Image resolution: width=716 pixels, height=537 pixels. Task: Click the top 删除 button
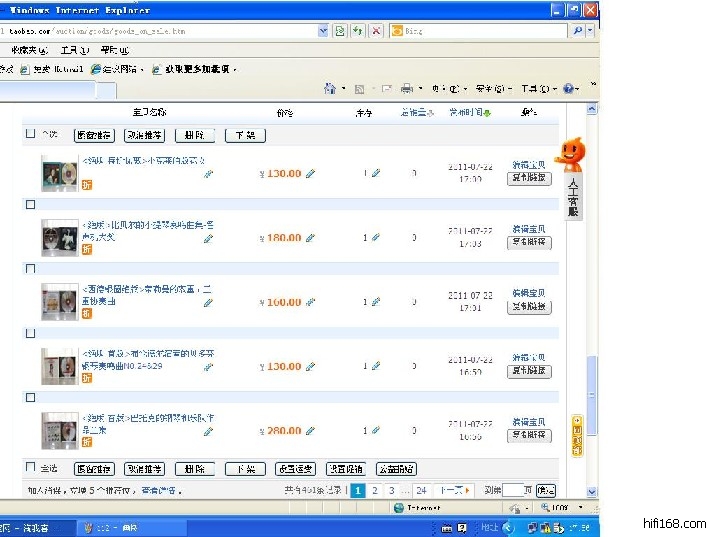click(x=194, y=135)
